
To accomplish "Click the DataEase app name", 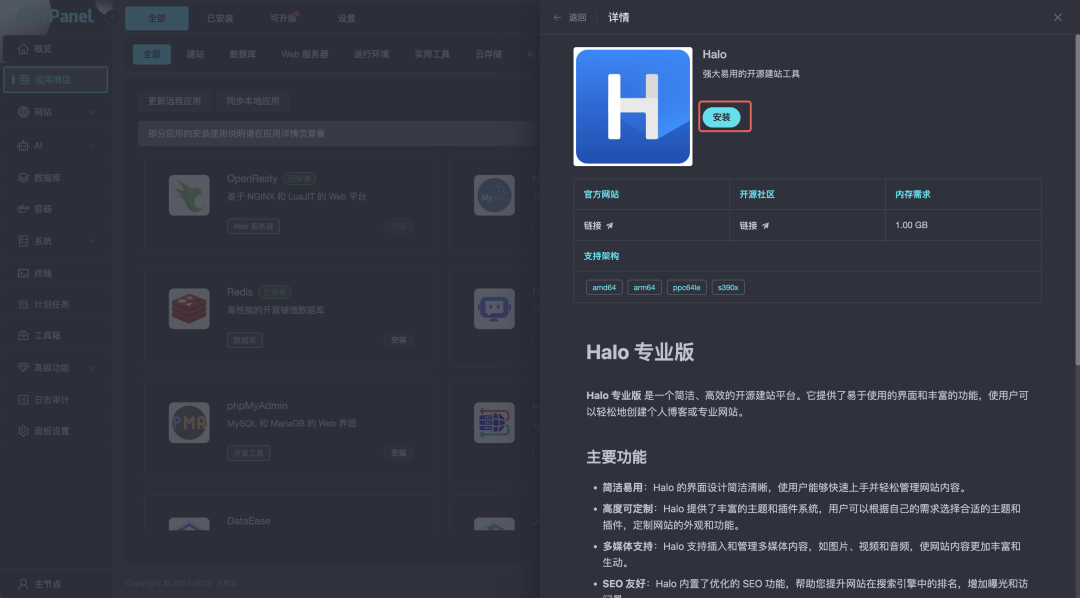I will coord(249,521).
